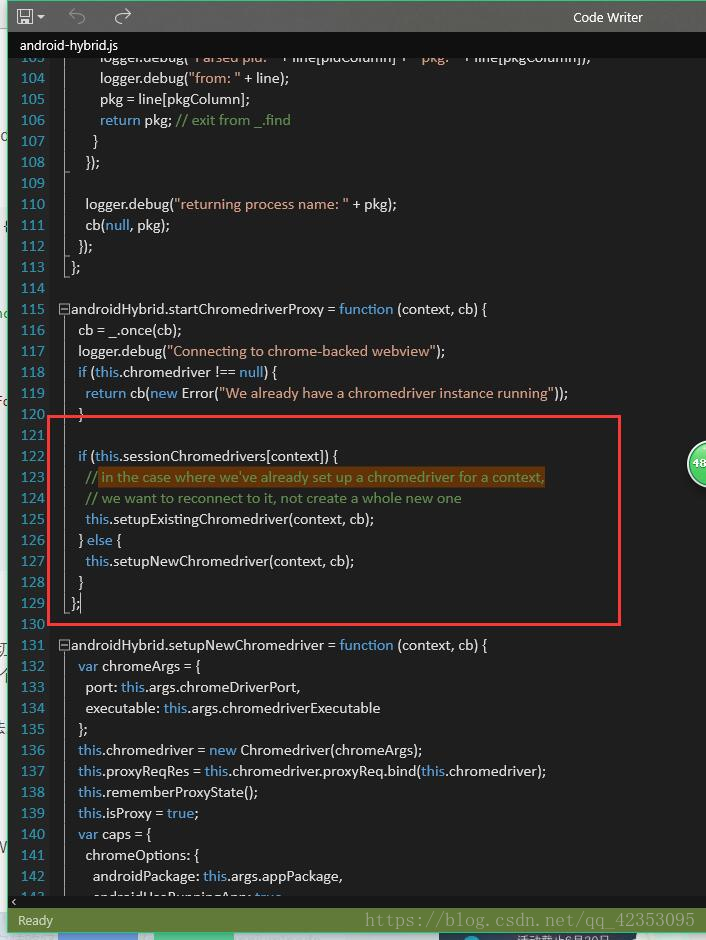This screenshot has width=706, height=940.
Task: Click the Undo arrow icon
Action: [77, 16]
